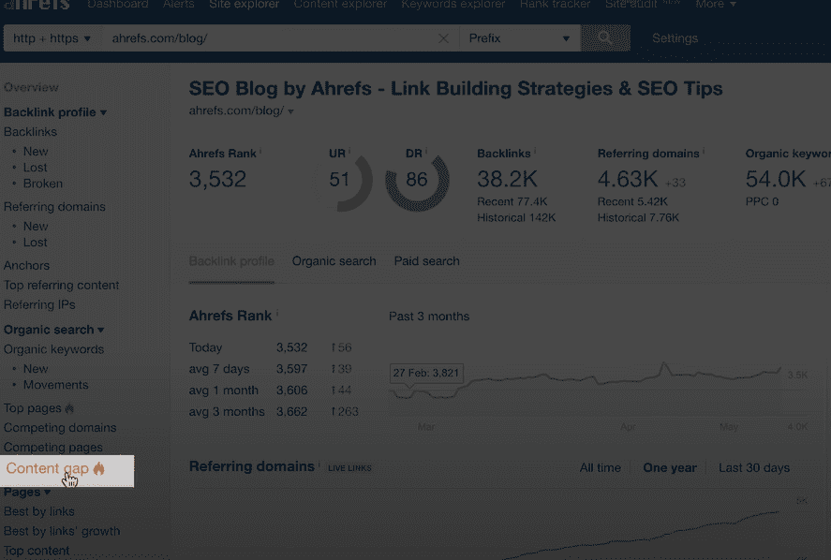Screen dimensions: 831x560
Task: Open Rank tracker in top navigation
Action: click(x=555, y=4)
